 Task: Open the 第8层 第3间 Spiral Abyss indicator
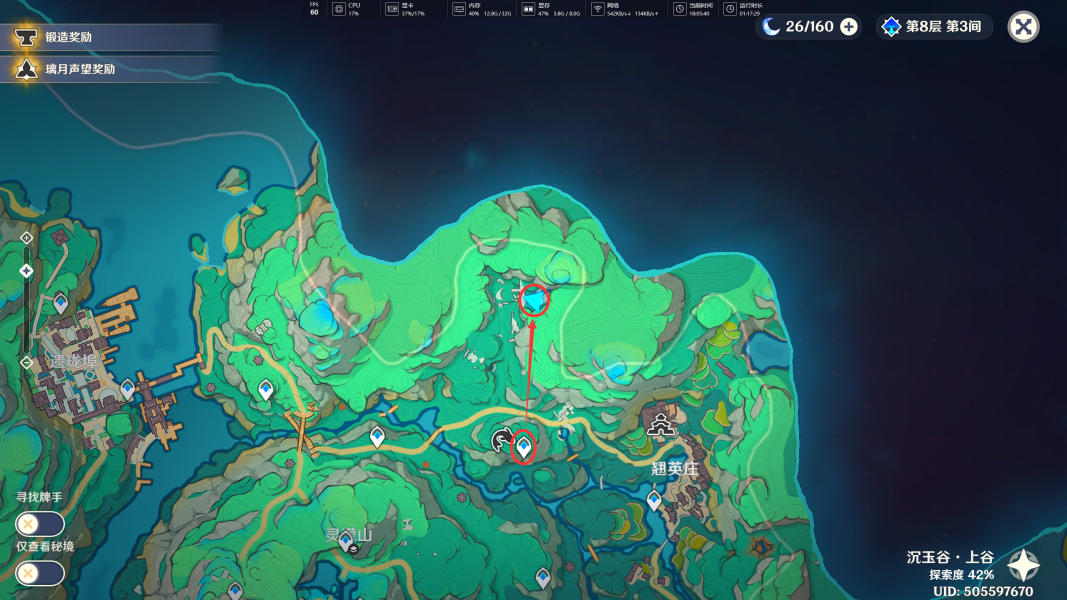933,27
